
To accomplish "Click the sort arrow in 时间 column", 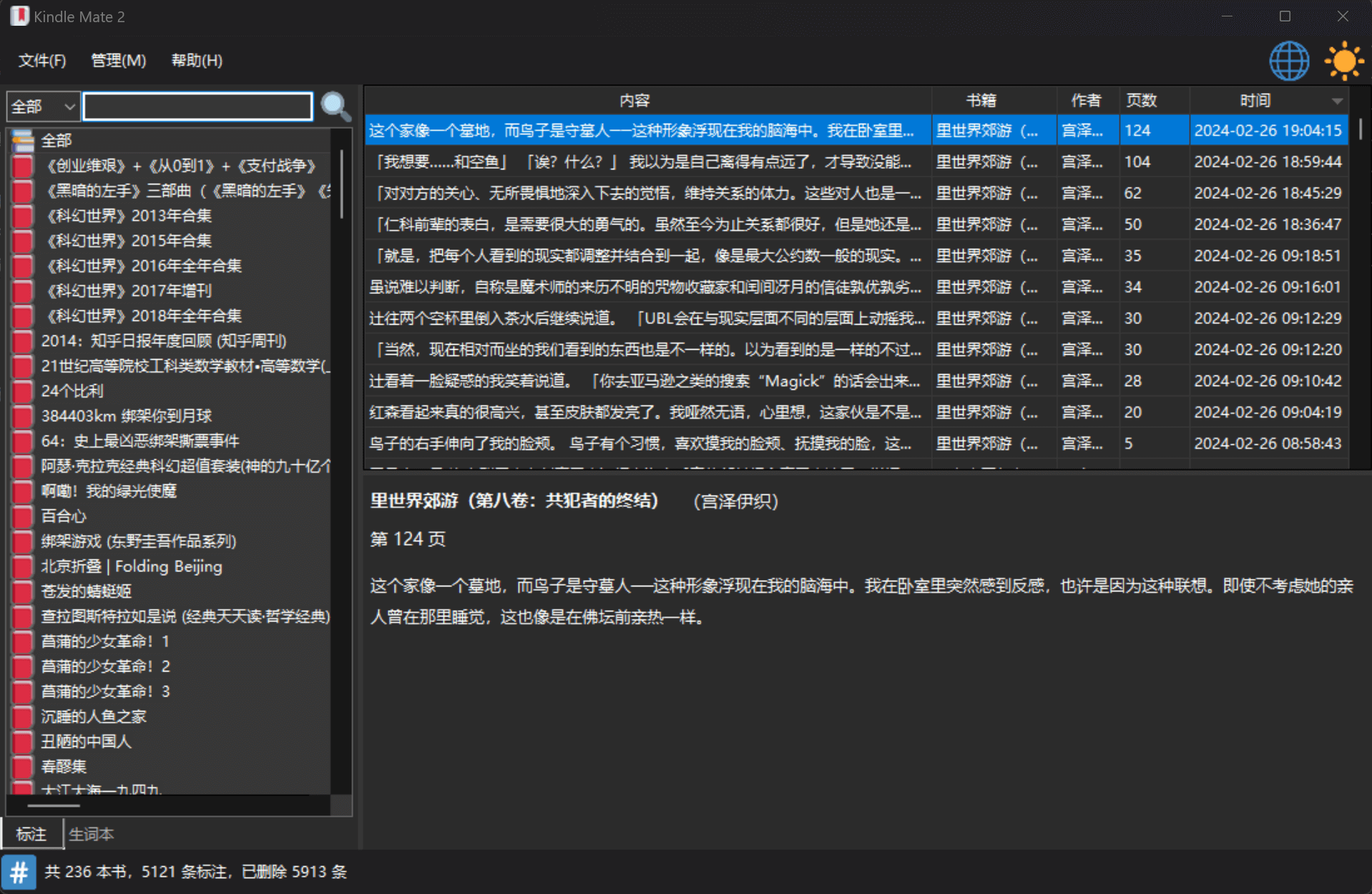I will [x=1336, y=101].
